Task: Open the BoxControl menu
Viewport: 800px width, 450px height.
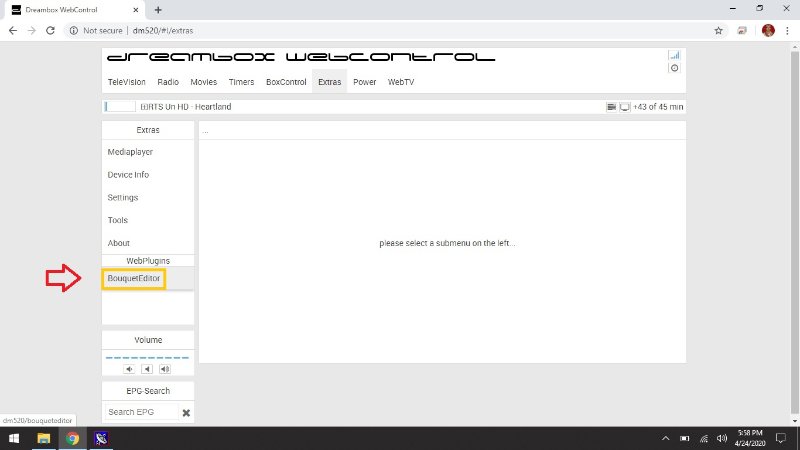Action: pos(286,82)
